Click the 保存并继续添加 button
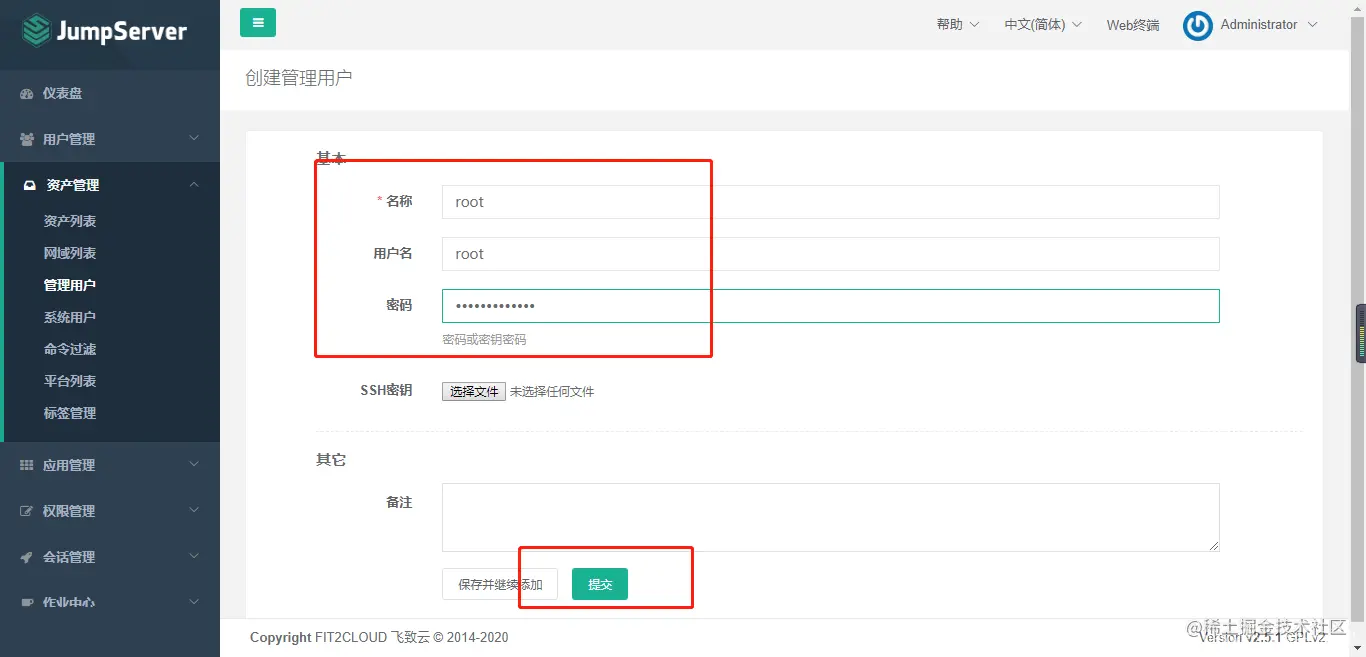Viewport: 1366px width, 657px height. [500, 584]
